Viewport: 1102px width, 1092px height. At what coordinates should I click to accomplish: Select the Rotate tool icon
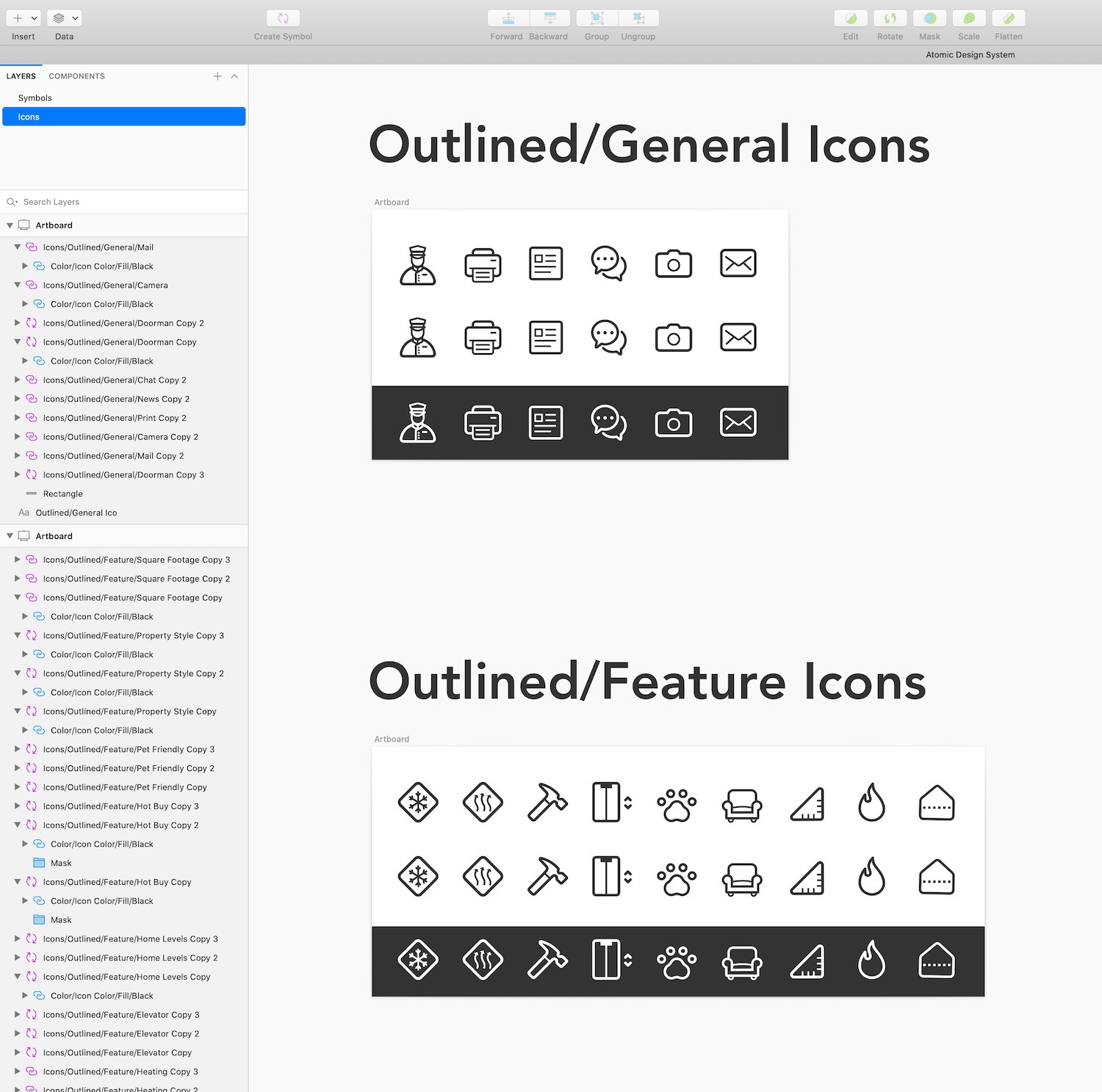(890, 18)
